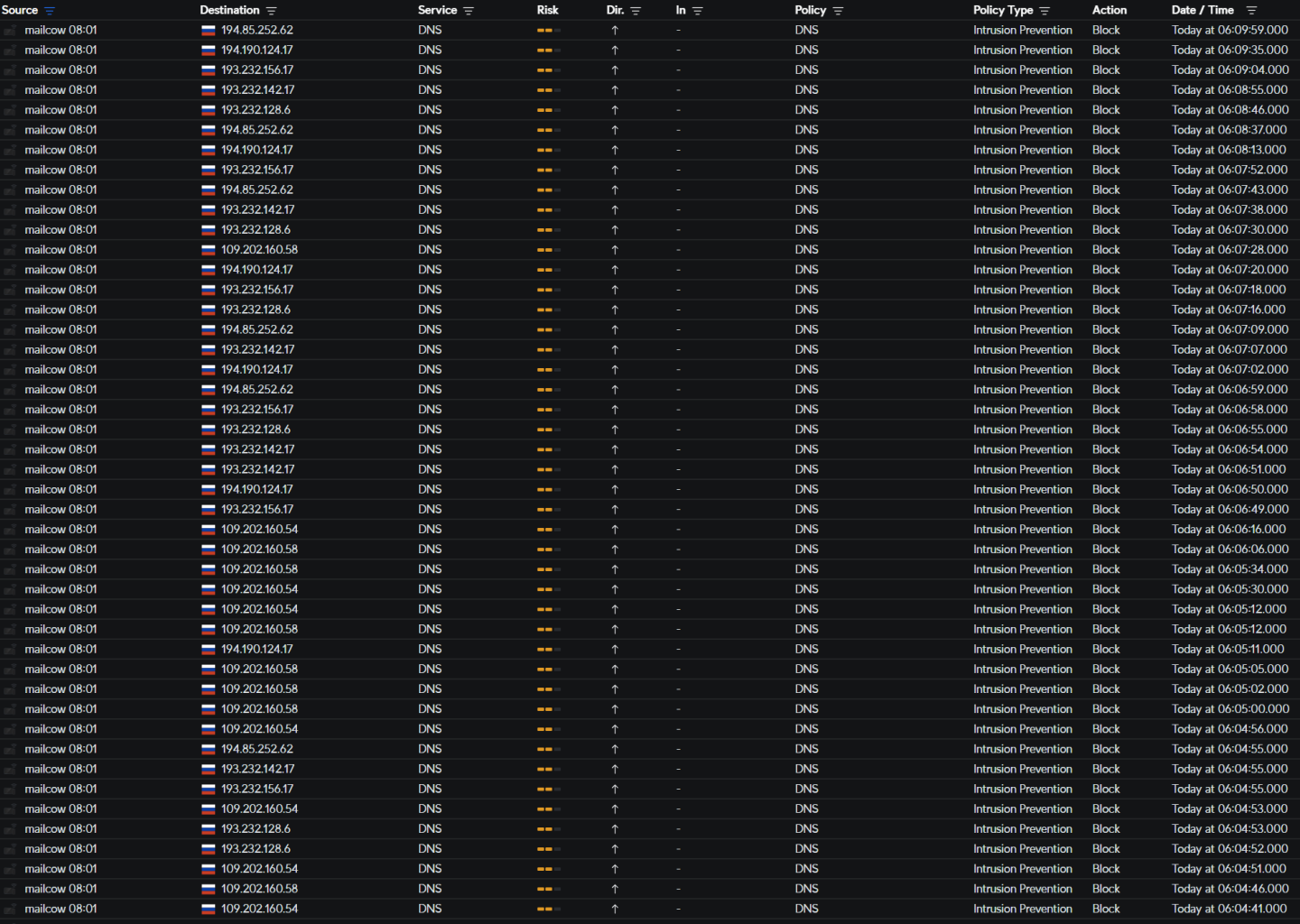Click the Russian flag in the 06:09:59 row
This screenshot has height=924, width=1300.
(209, 30)
